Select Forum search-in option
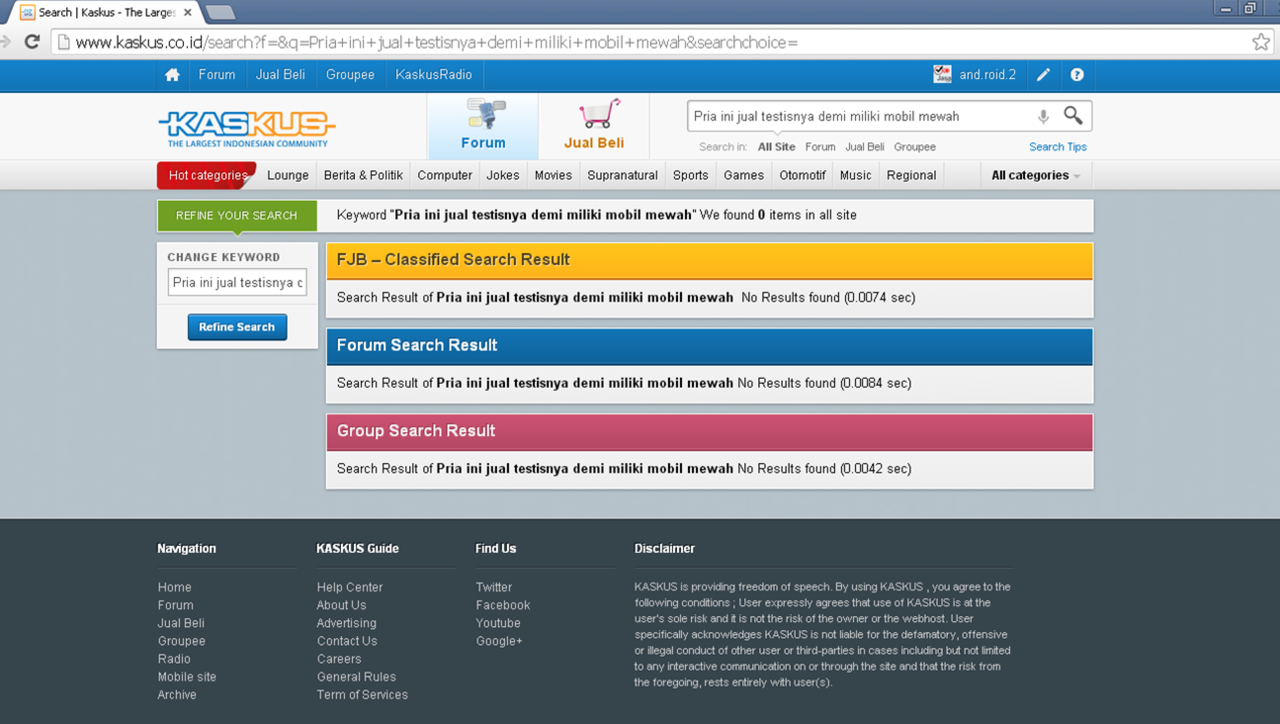1280x724 pixels. click(820, 147)
